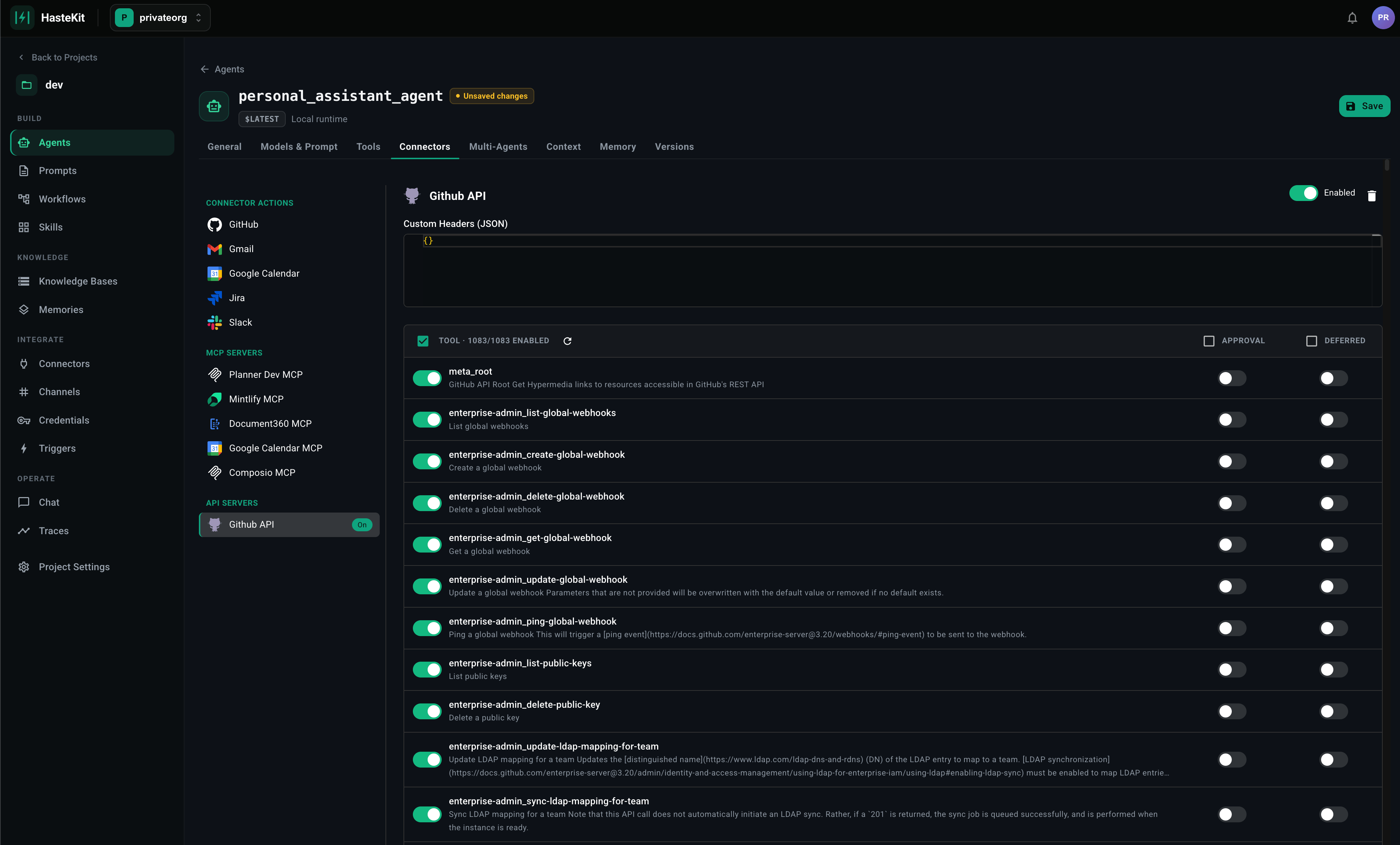
Task: Open Agents in the sidebar
Action: tap(92, 143)
